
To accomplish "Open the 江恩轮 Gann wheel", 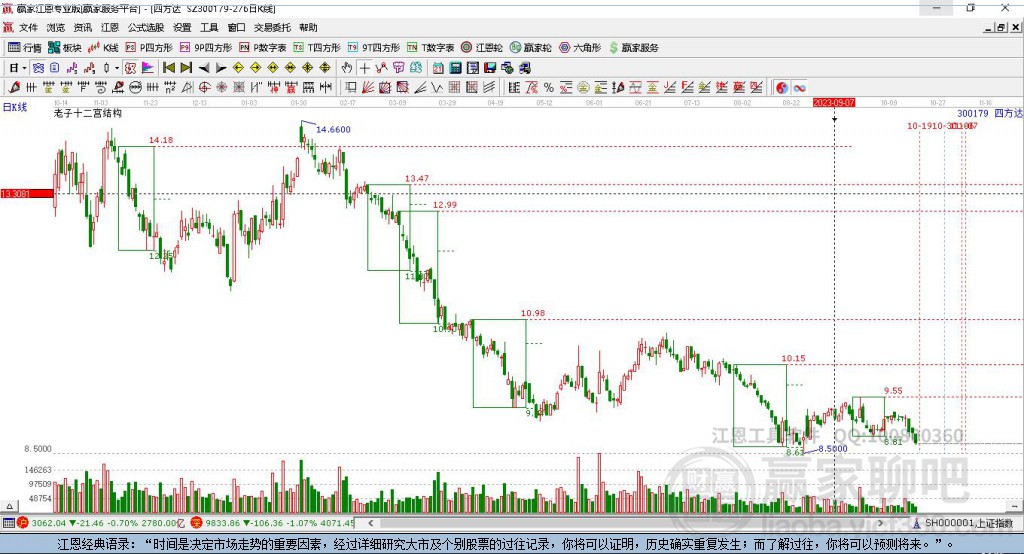I will pos(481,48).
